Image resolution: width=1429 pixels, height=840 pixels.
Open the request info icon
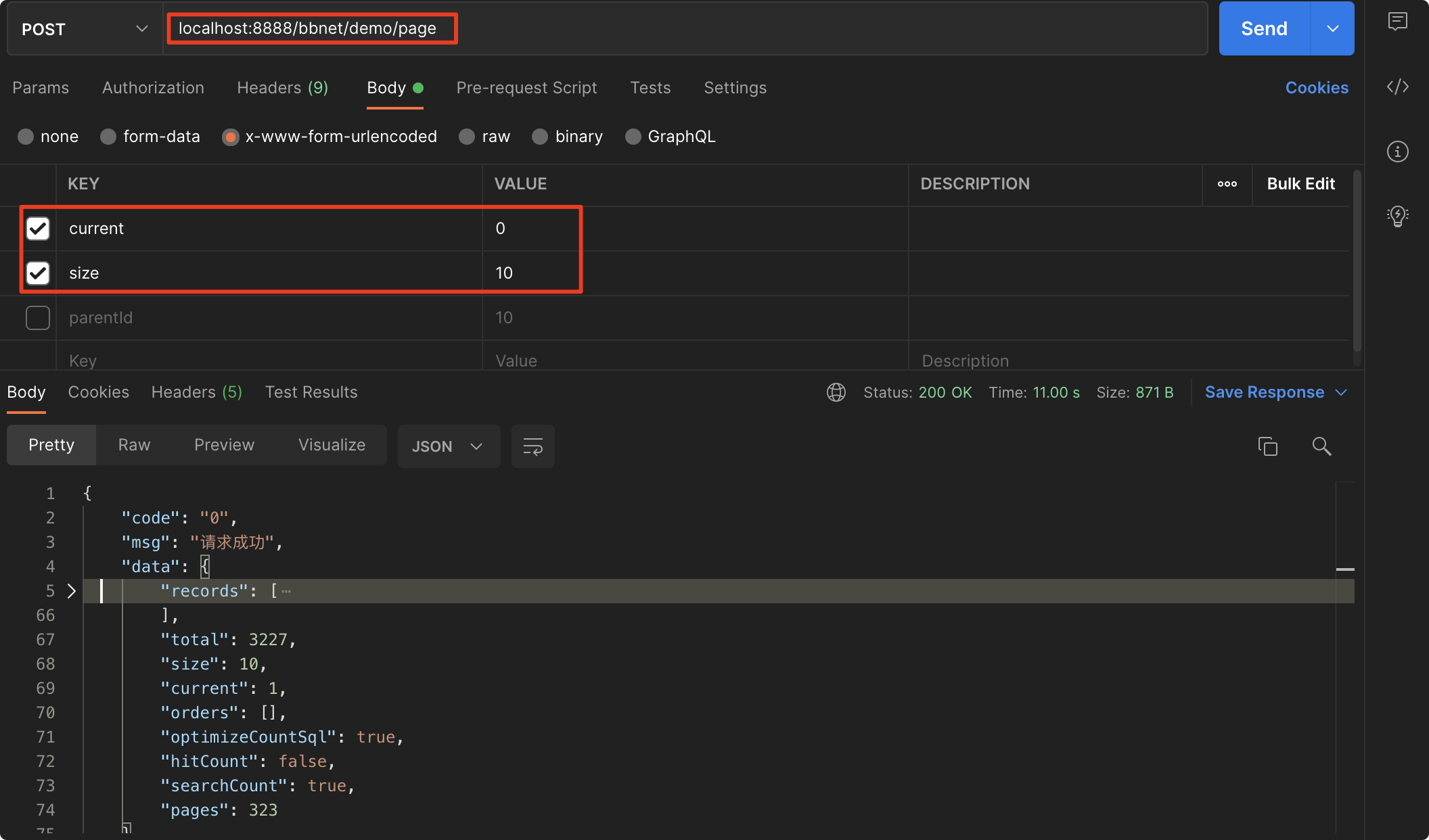point(1397,151)
